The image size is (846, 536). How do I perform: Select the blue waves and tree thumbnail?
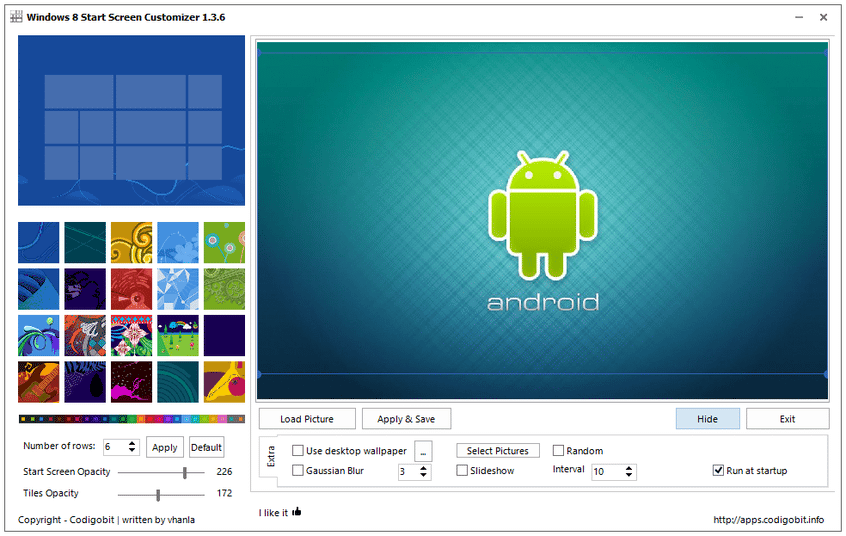point(39,336)
